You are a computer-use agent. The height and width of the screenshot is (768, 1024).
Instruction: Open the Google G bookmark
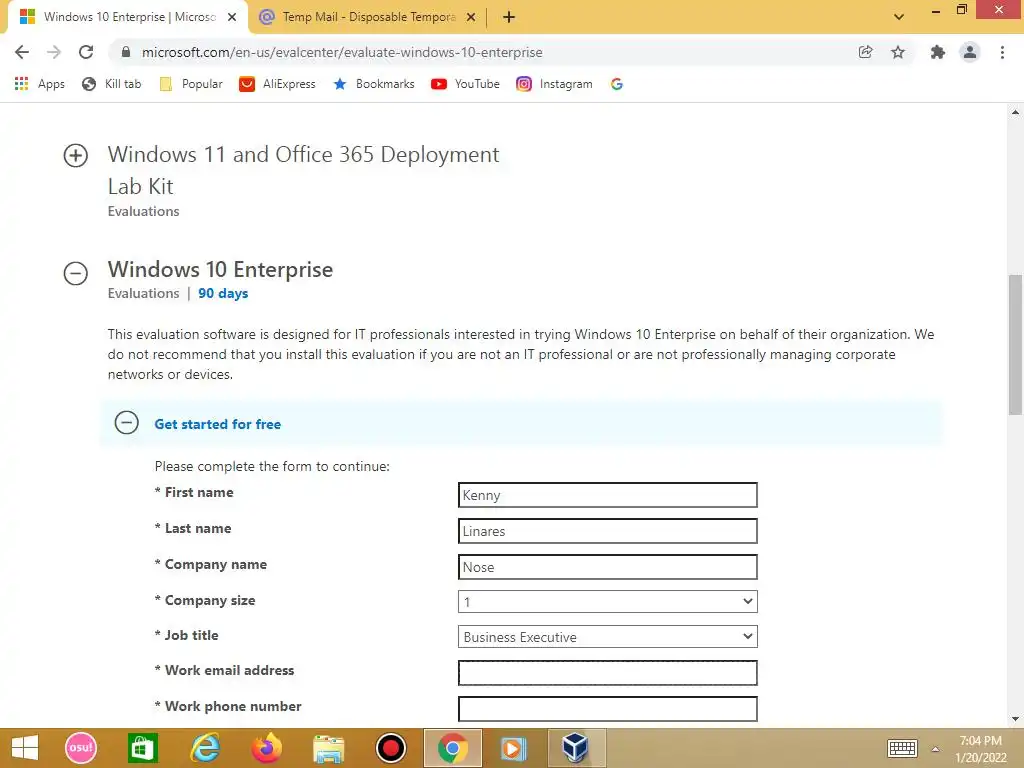coord(616,84)
